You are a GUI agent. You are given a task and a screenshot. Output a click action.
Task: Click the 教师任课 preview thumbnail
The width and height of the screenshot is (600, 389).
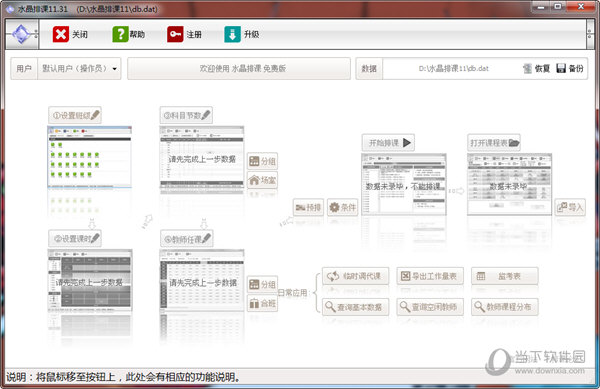point(202,281)
